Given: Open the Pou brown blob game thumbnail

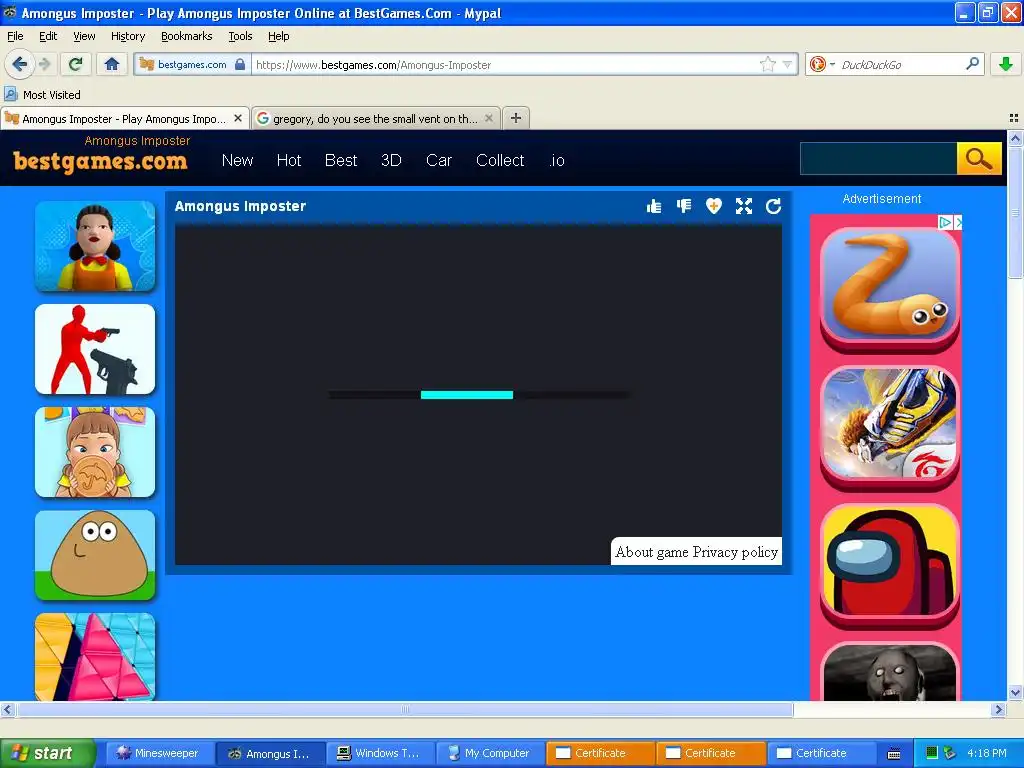Looking at the screenshot, I should tap(95, 555).
